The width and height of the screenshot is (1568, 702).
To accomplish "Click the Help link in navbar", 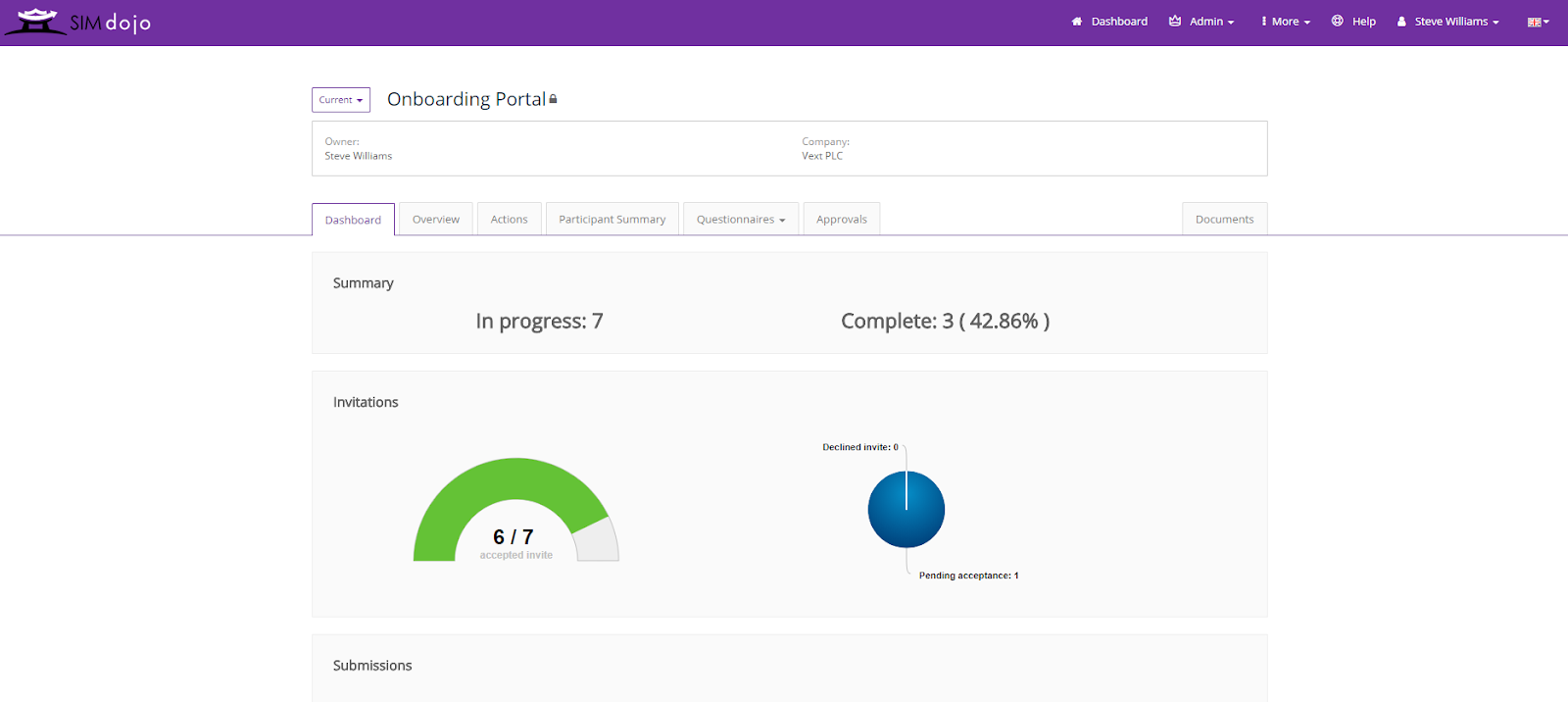I will 1364,22.
